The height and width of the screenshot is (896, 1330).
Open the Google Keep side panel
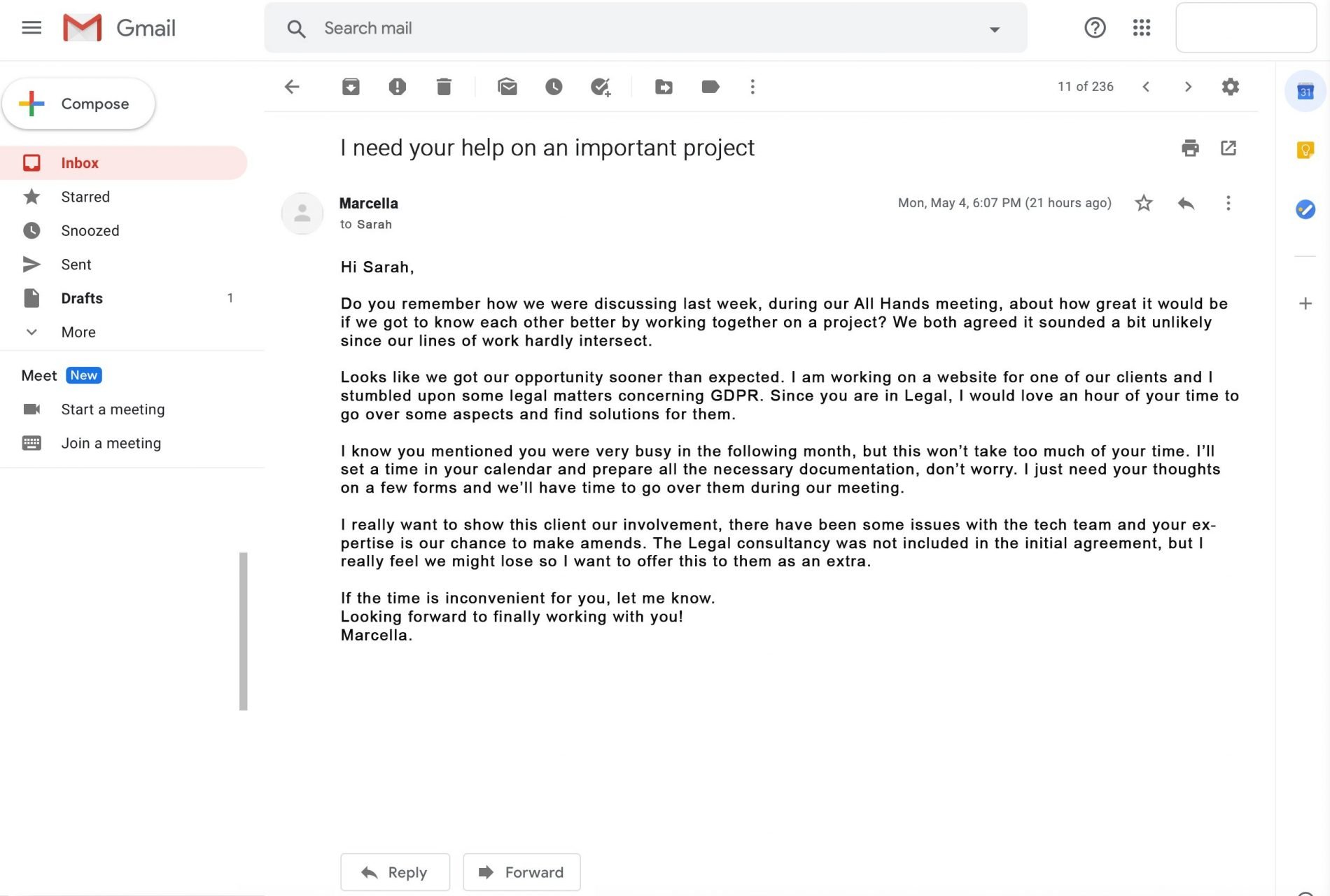[x=1305, y=149]
